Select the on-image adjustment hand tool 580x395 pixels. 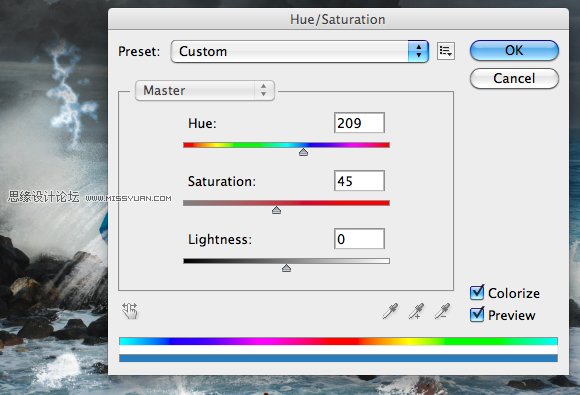[x=130, y=311]
